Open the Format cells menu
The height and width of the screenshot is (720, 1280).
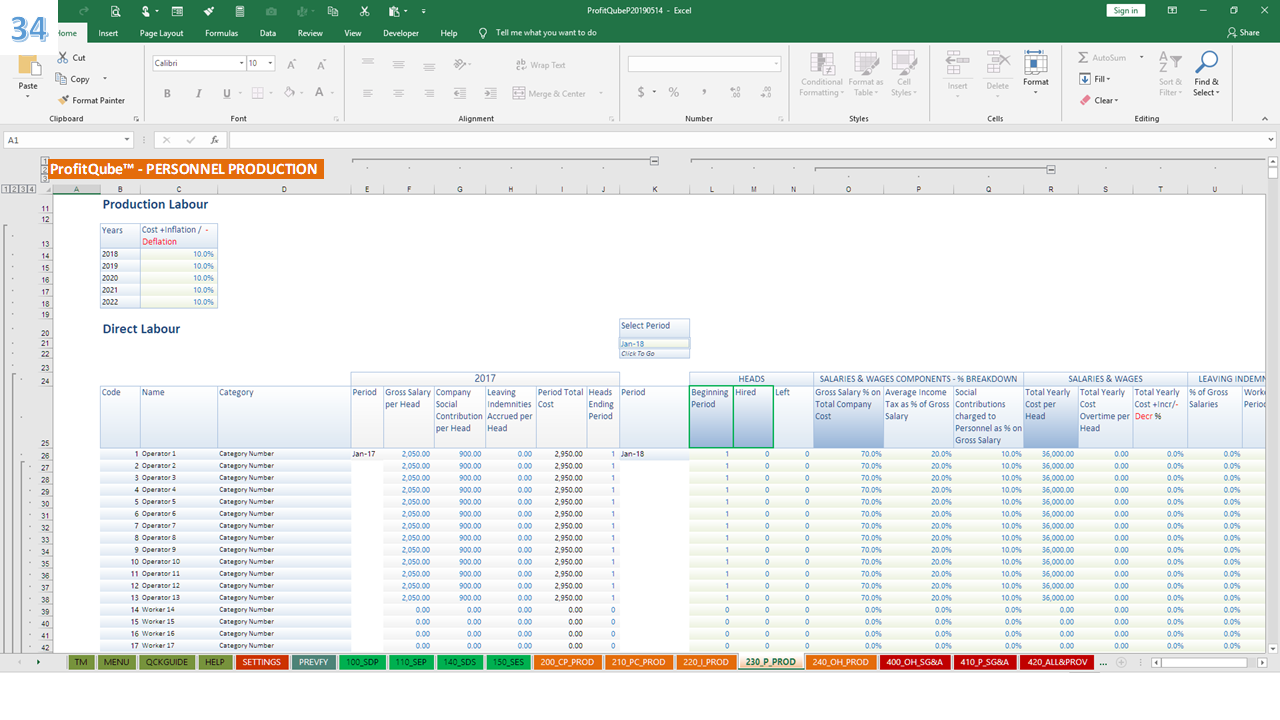[x=1036, y=75]
